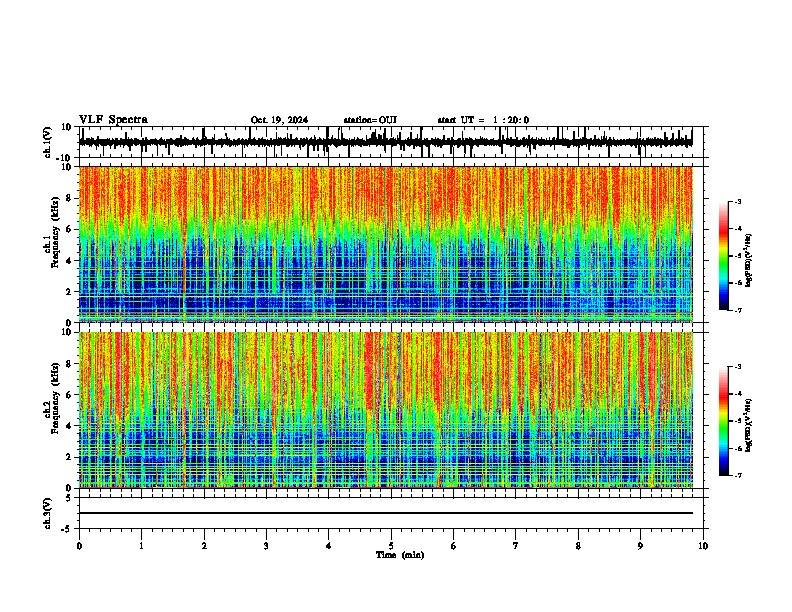The height and width of the screenshot is (612, 792).
Task: Click the "6" kHz tick on ch.2 frequency axis
Action: click(69, 395)
